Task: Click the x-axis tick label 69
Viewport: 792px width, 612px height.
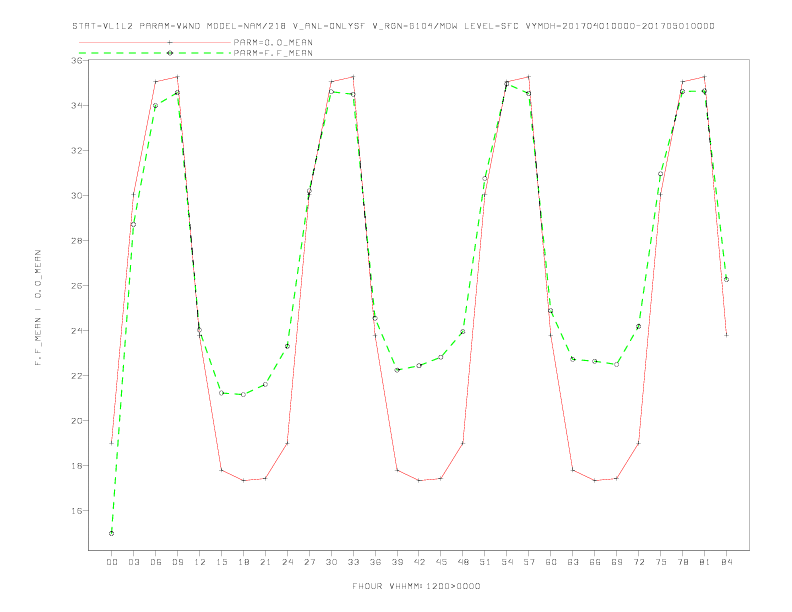Action: click(617, 562)
